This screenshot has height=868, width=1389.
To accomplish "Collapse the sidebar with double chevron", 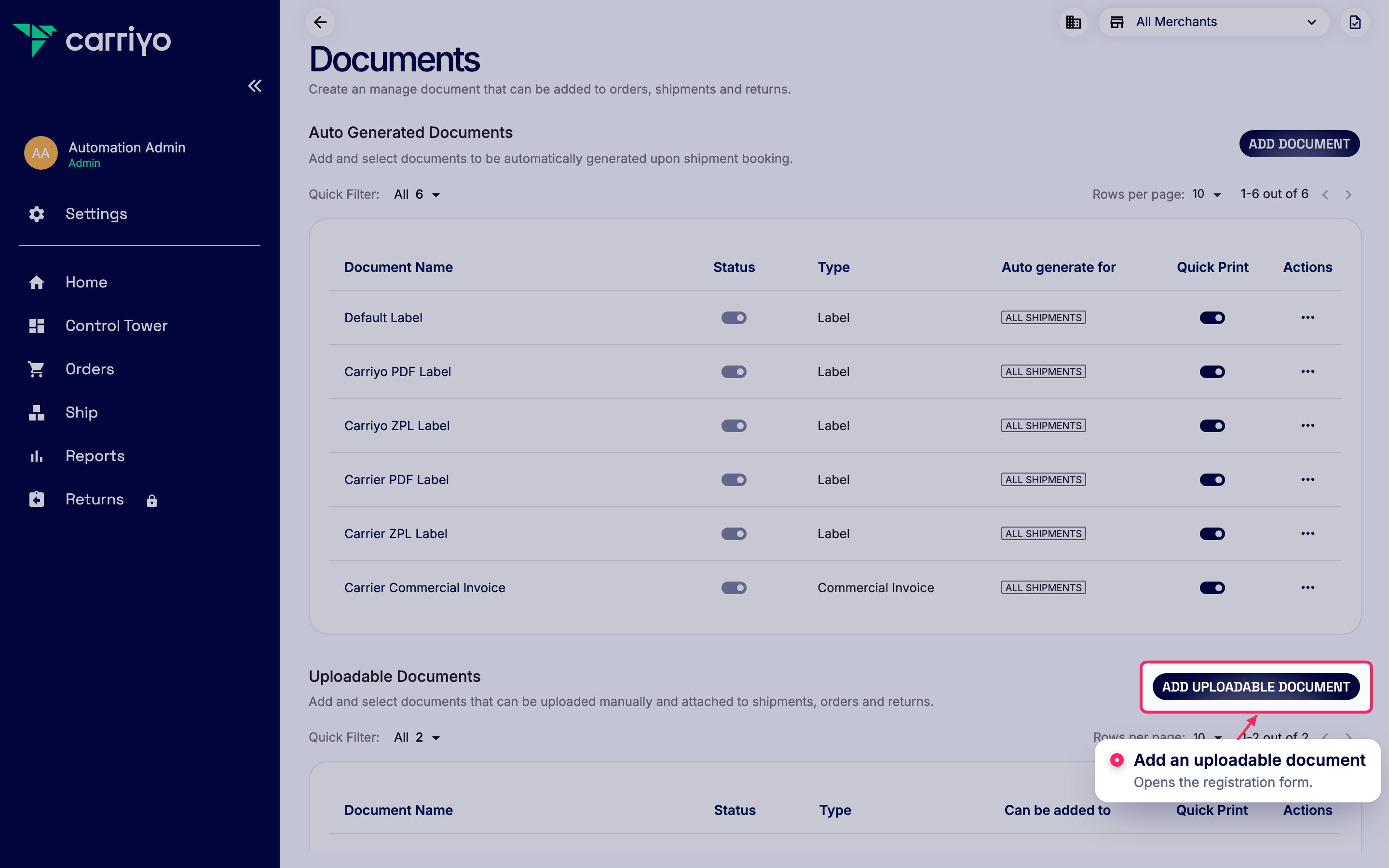I will point(255,86).
